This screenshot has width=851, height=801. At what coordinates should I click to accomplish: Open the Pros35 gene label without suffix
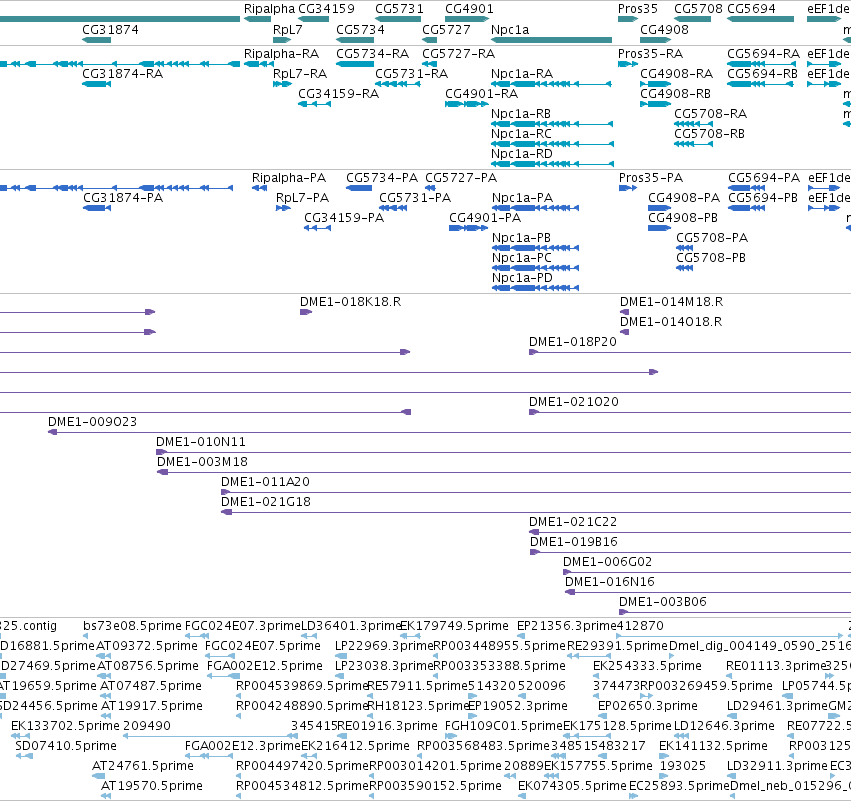pos(638,9)
